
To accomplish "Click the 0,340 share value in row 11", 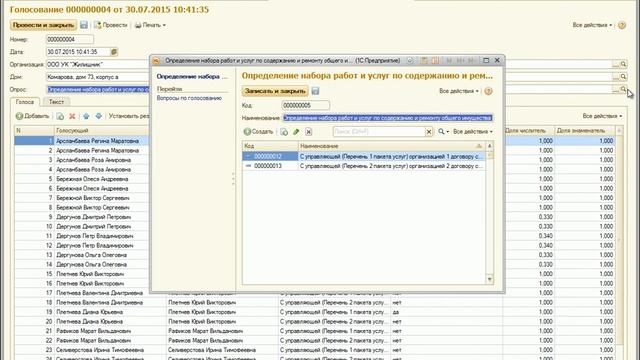I will tap(546, 236).
